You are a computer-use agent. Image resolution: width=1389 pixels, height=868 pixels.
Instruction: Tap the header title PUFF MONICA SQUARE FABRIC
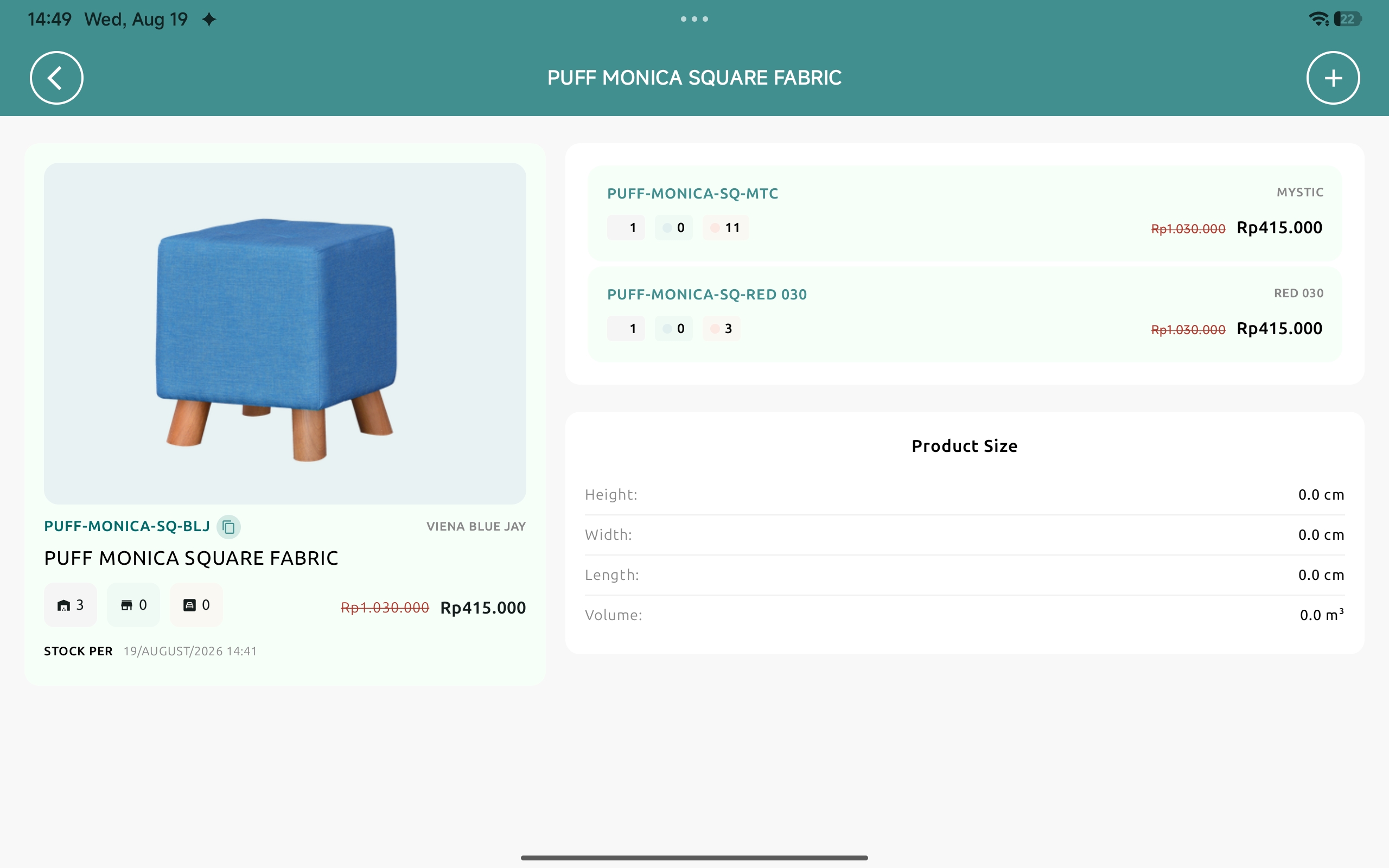[x=694, y=78]
